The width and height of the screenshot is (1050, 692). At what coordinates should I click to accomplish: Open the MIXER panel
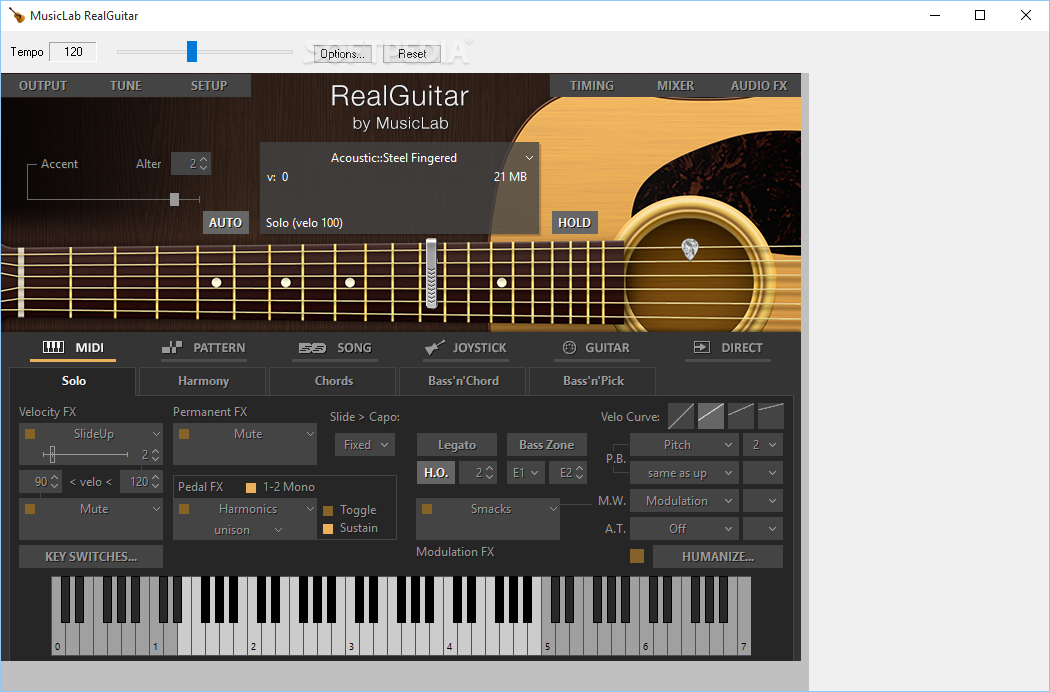click(x=675, y=86)
